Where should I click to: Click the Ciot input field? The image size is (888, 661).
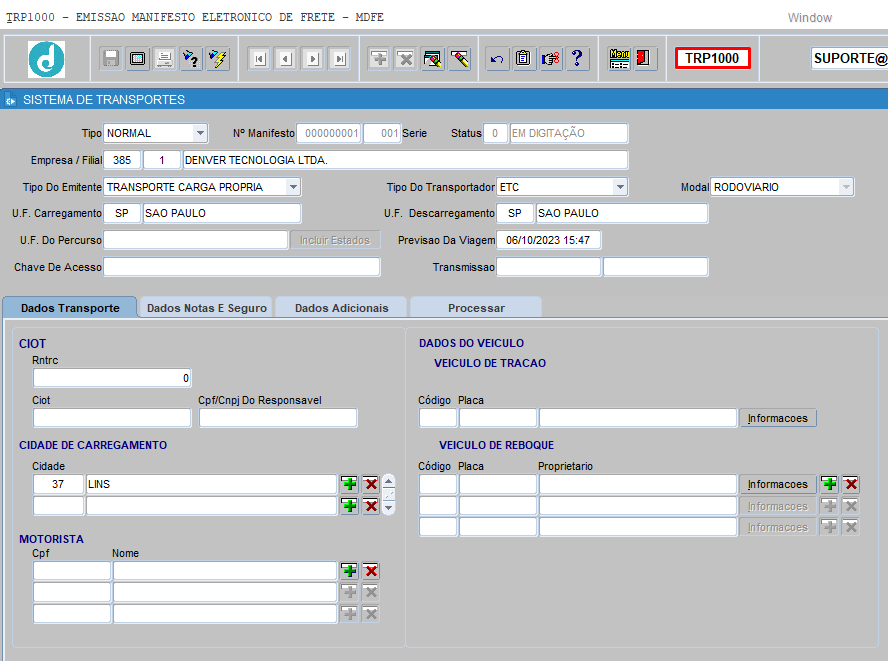(112, 418)
